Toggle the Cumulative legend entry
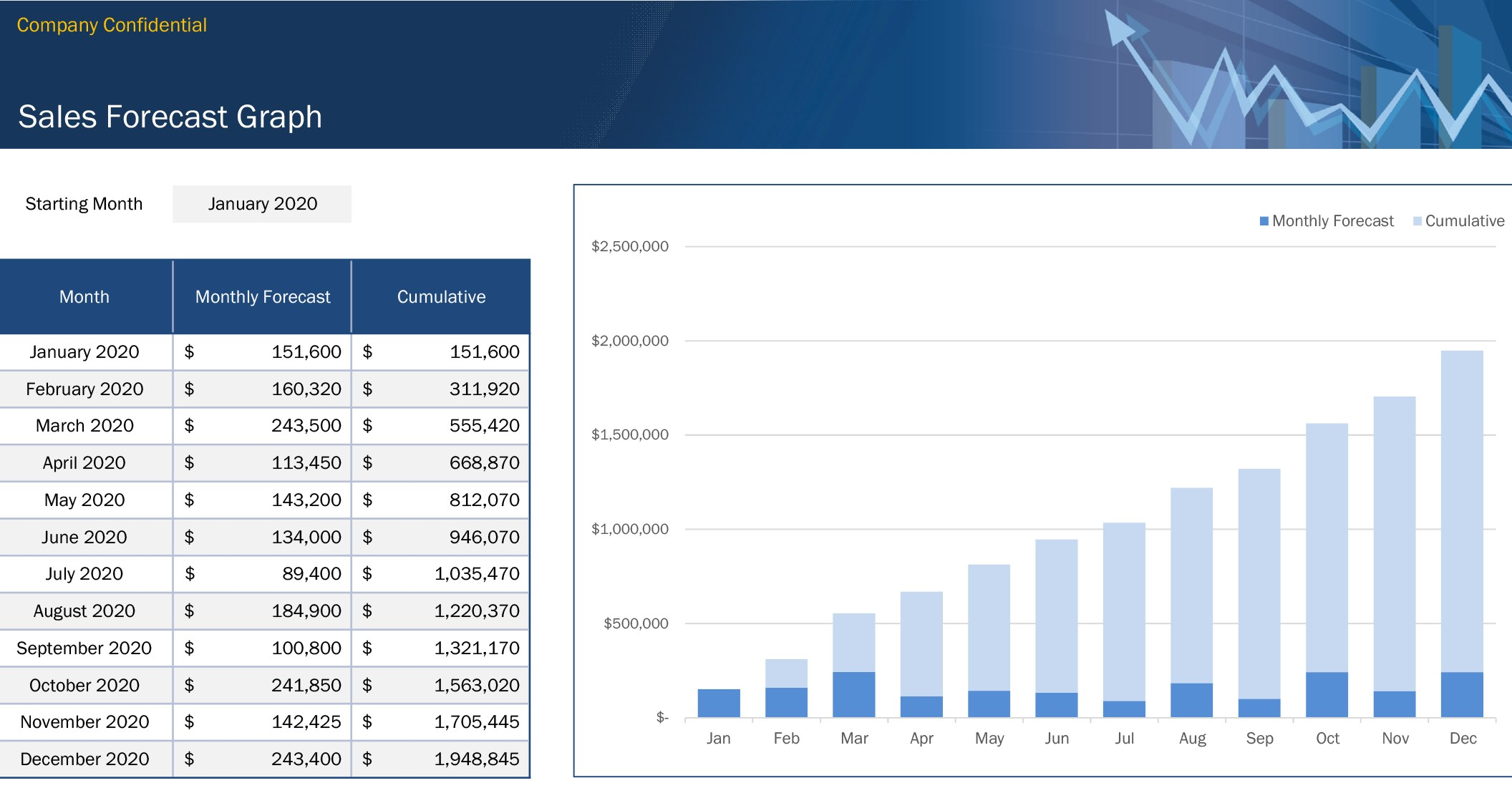 pyautogui.click(x=1460, y=220)
